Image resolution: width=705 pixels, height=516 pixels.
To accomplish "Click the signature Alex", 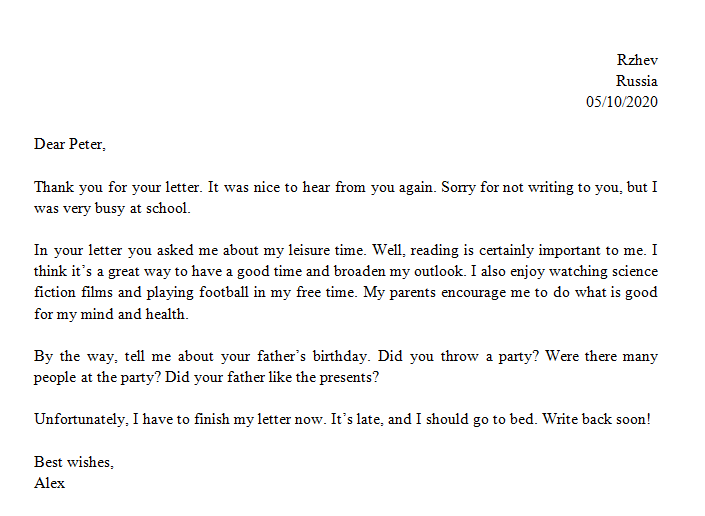I will pos(49,483).
